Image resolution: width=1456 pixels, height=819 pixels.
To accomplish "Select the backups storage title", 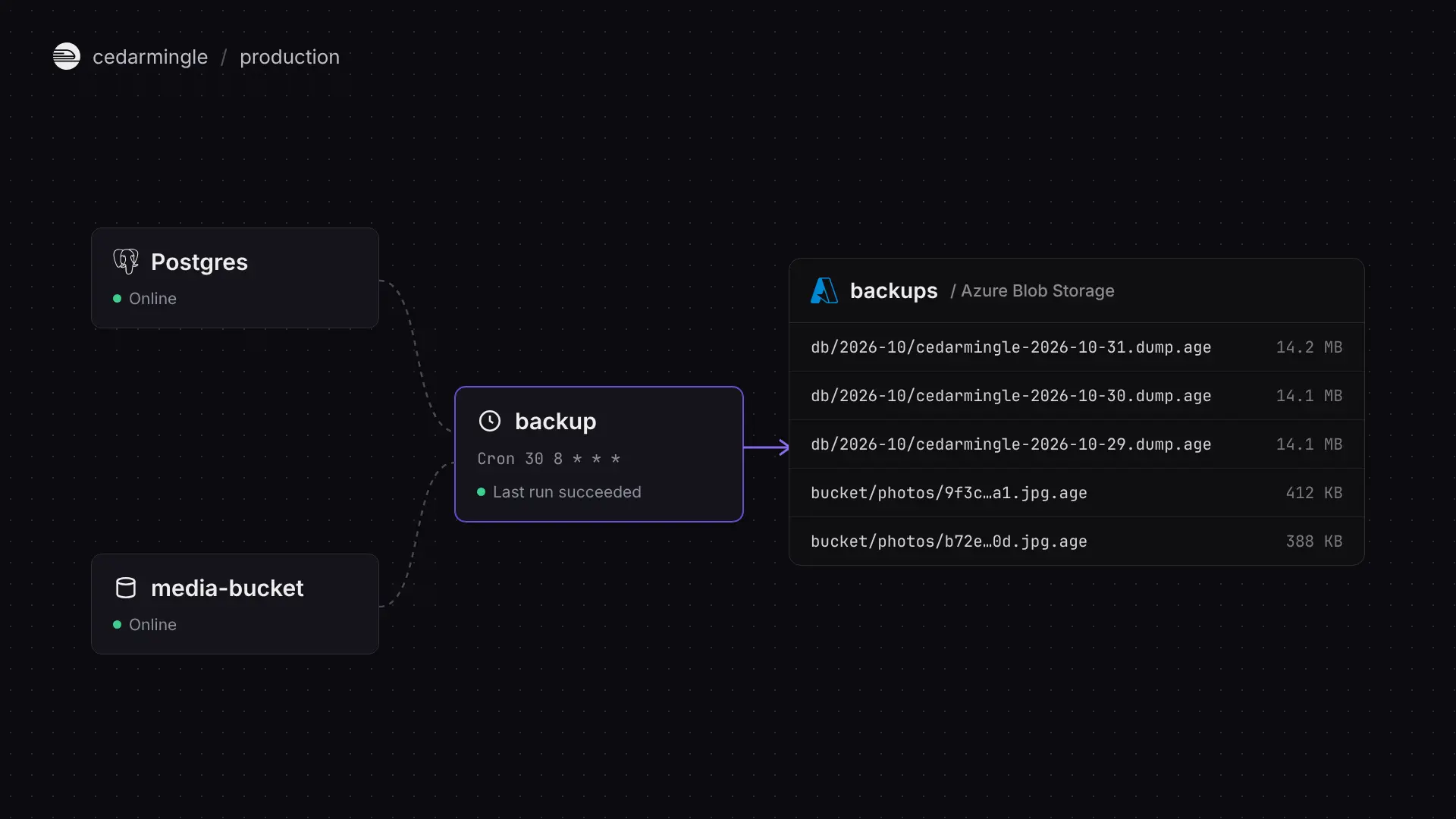I will point(894,290).
